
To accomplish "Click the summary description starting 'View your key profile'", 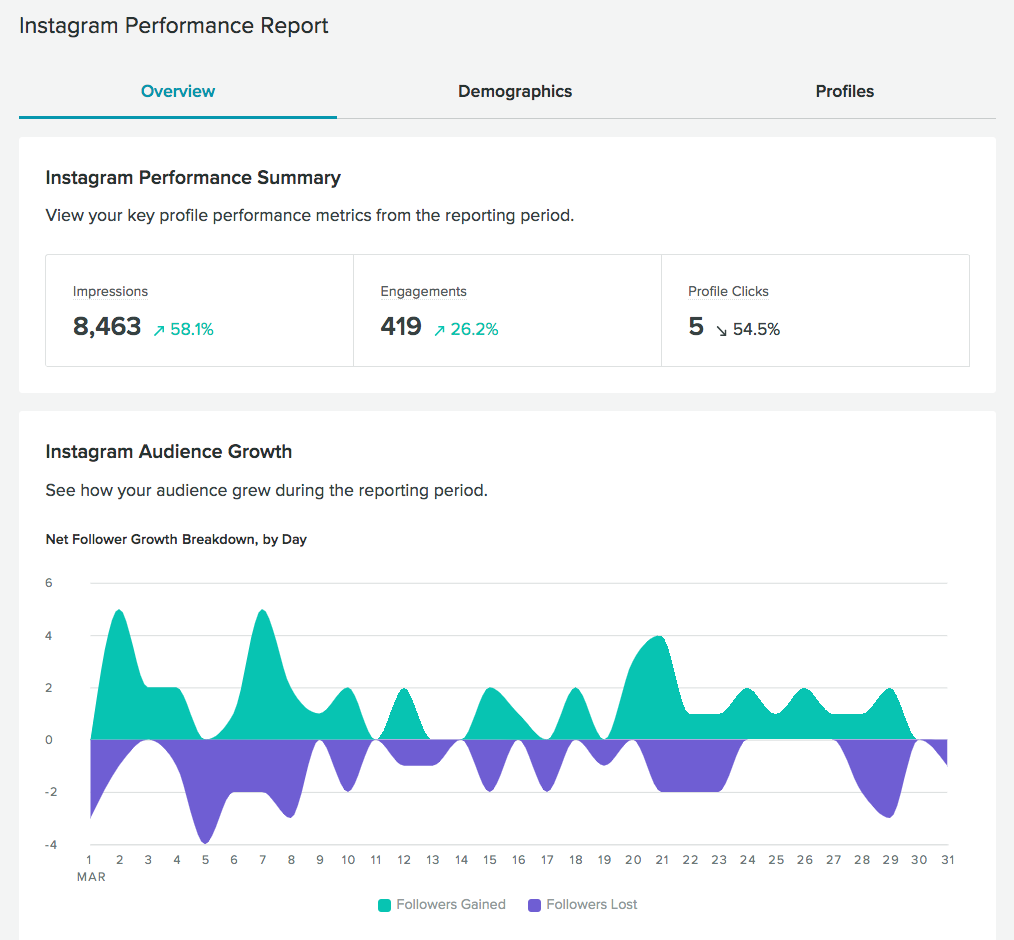I will pos(310,215).
